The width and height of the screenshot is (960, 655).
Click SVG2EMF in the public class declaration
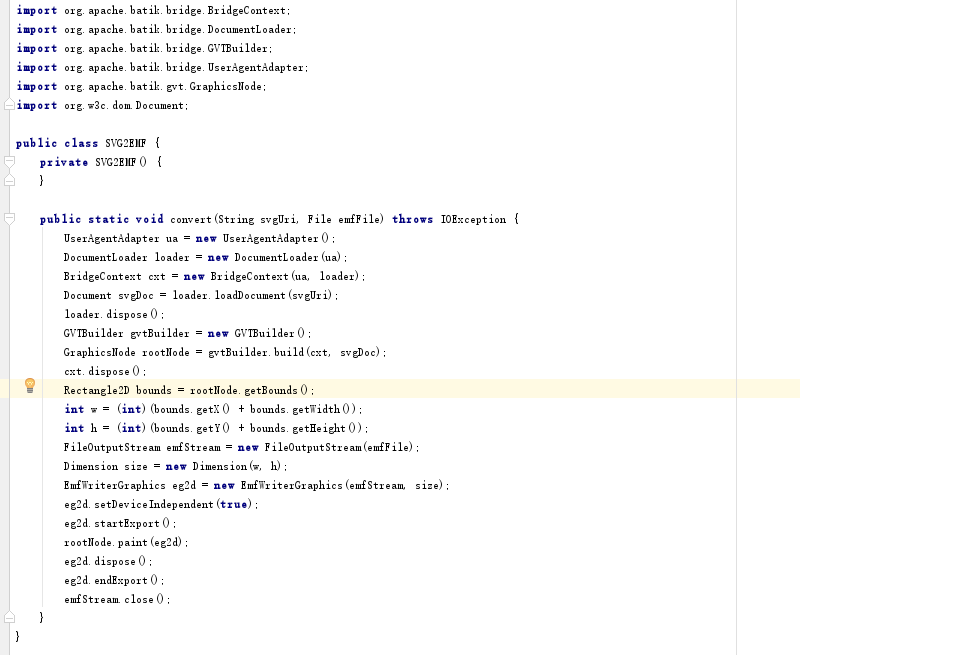(x=126, y=143)
